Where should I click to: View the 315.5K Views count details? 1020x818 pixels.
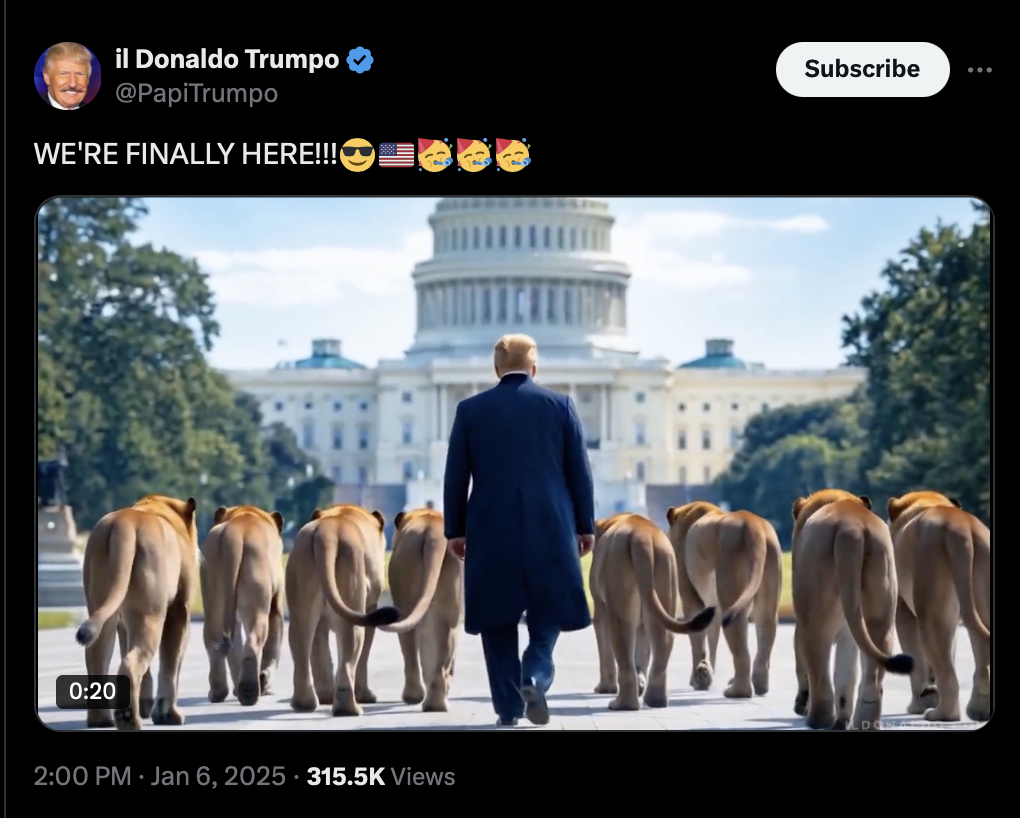(x=381, y=776)
